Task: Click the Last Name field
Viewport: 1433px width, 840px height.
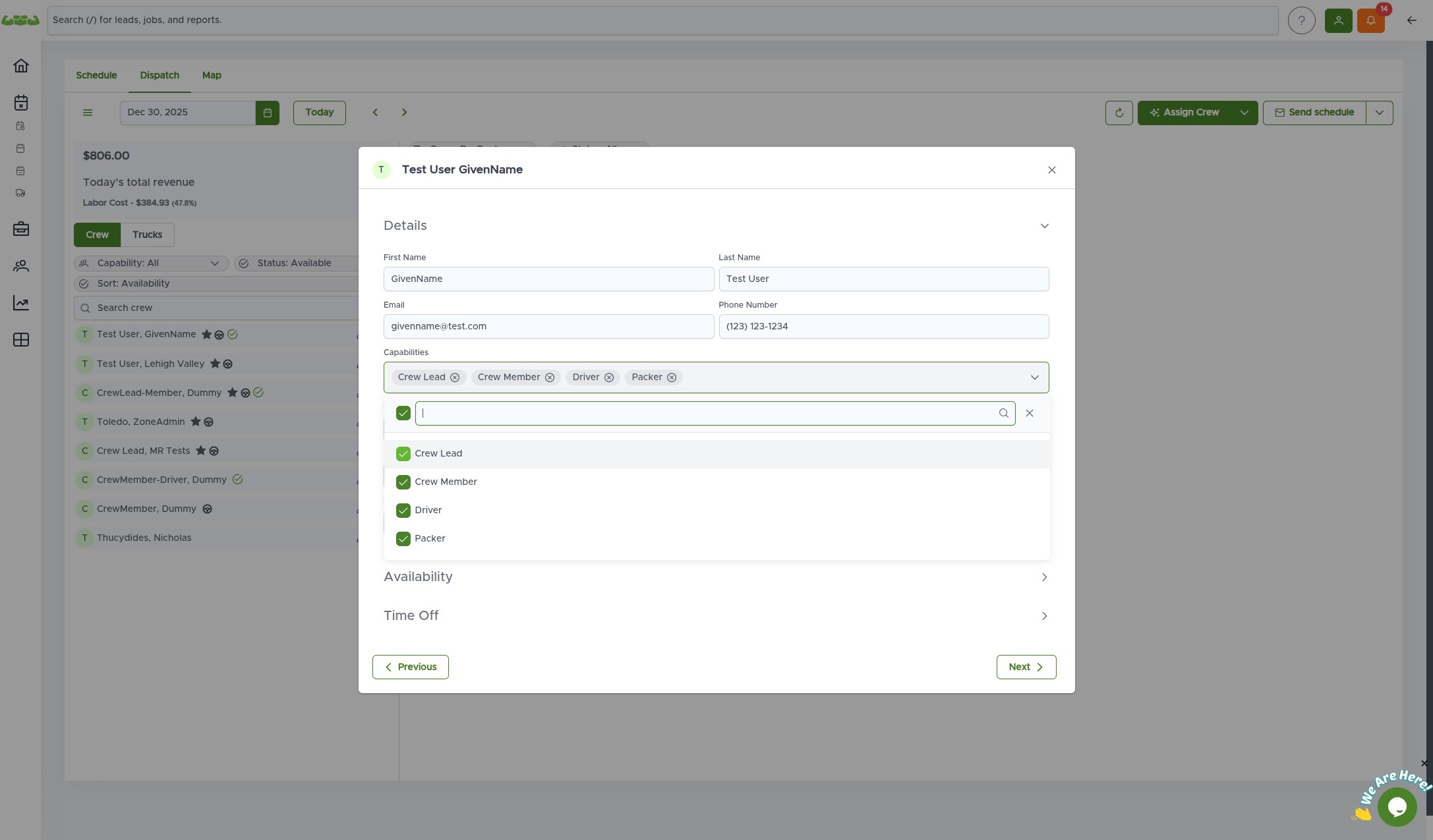Action: [884, 279]
